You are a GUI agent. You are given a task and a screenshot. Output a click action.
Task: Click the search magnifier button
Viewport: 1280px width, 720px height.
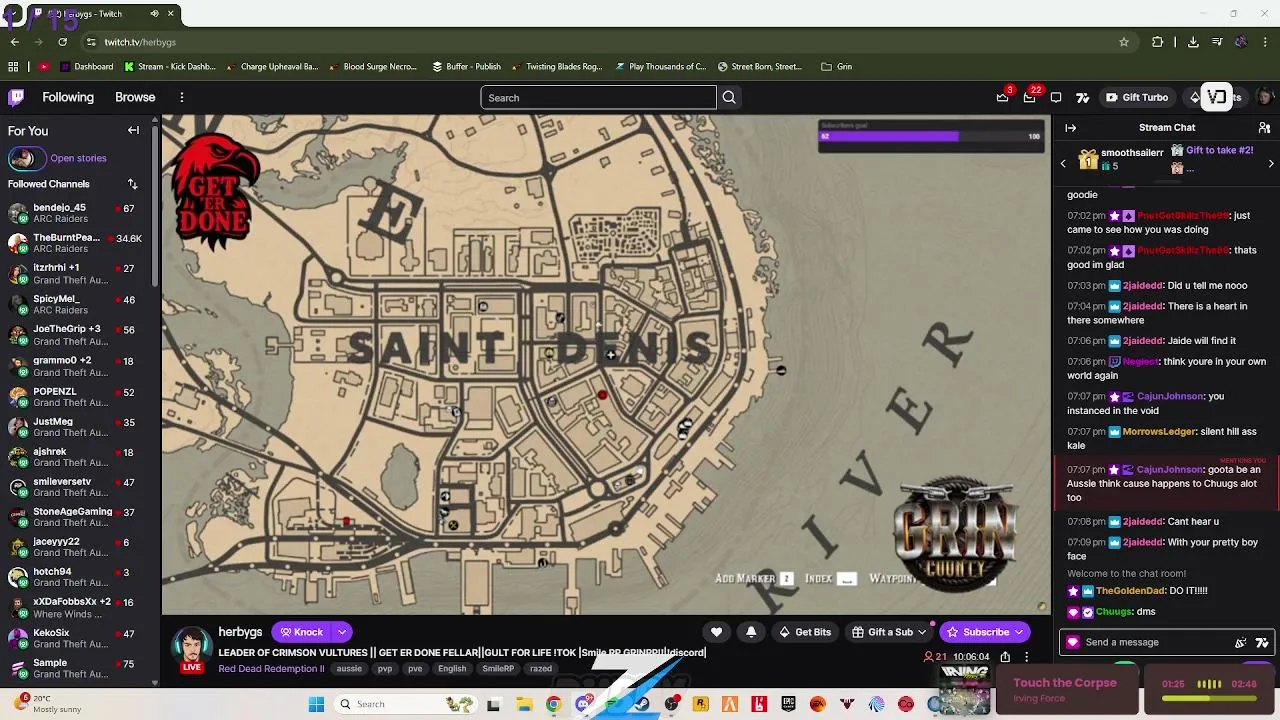click(x=729, y=97)
